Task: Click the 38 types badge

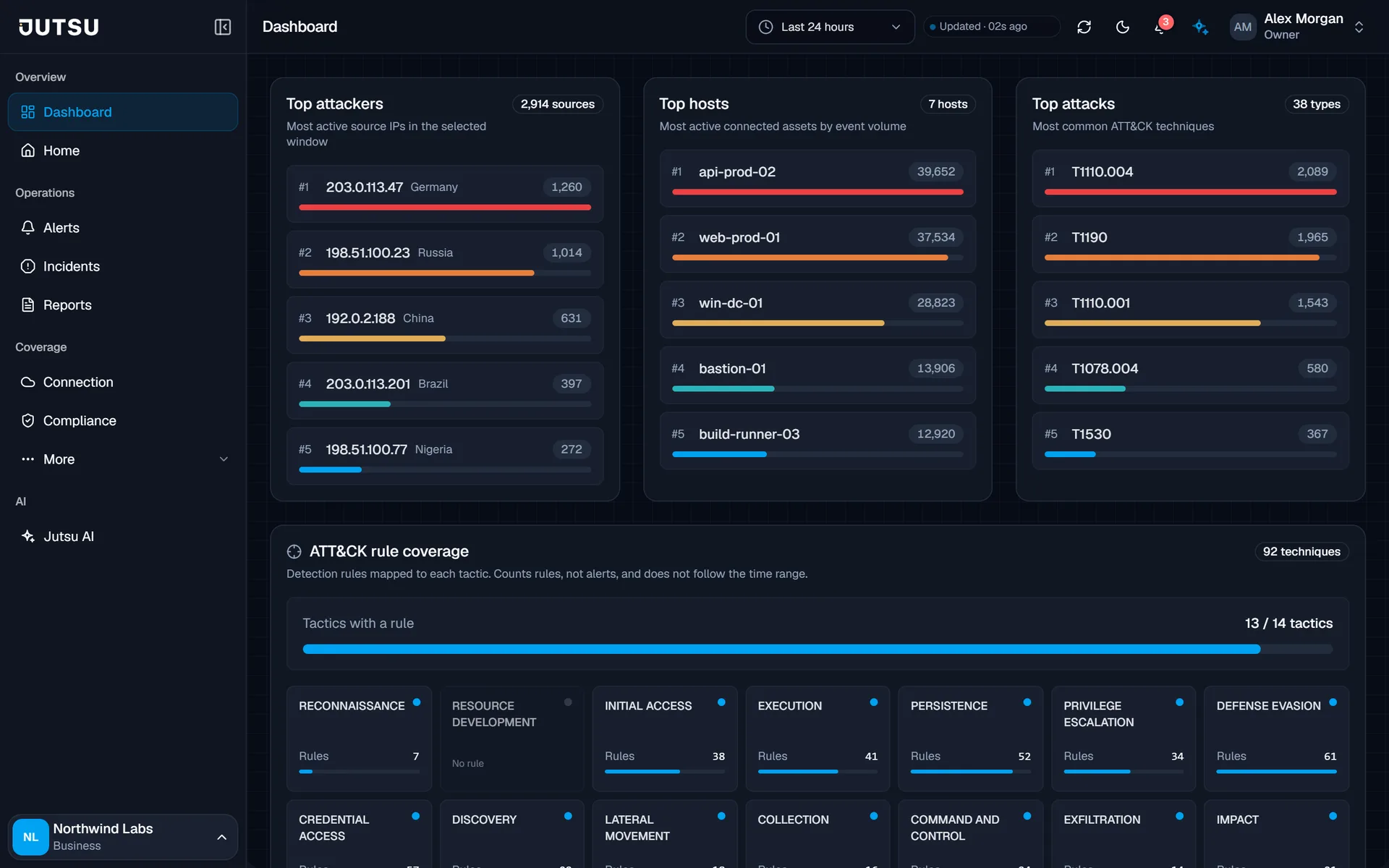Action: click(1316, 104)
